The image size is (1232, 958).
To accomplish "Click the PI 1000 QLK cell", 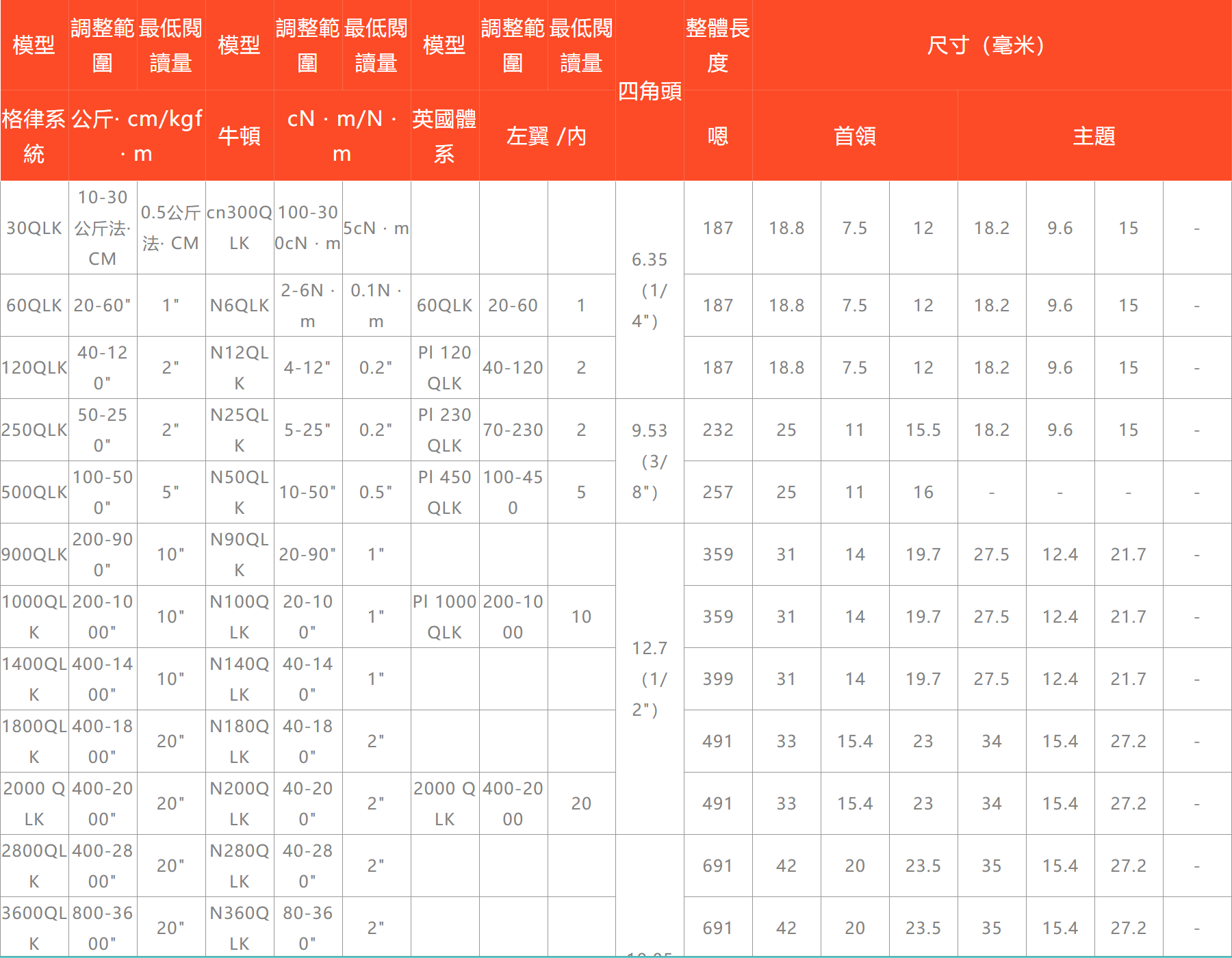I will pyautogui.click(x=445, y=617).
